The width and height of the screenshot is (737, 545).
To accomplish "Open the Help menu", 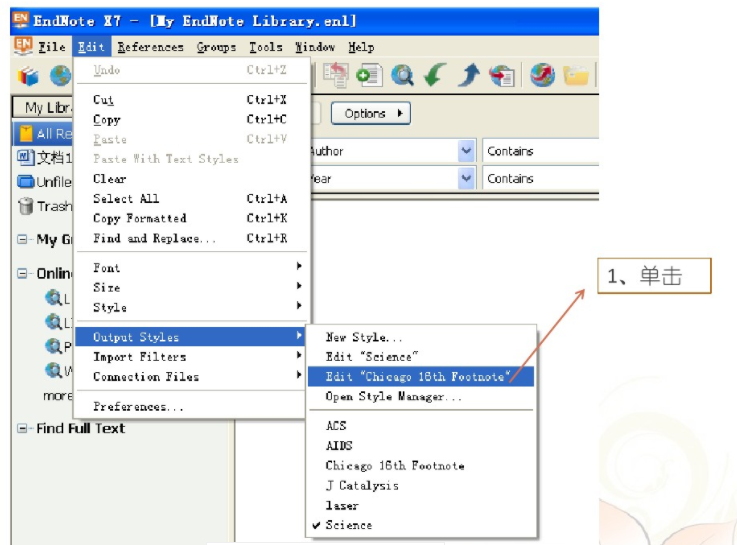I will click(x=361, y=47).
